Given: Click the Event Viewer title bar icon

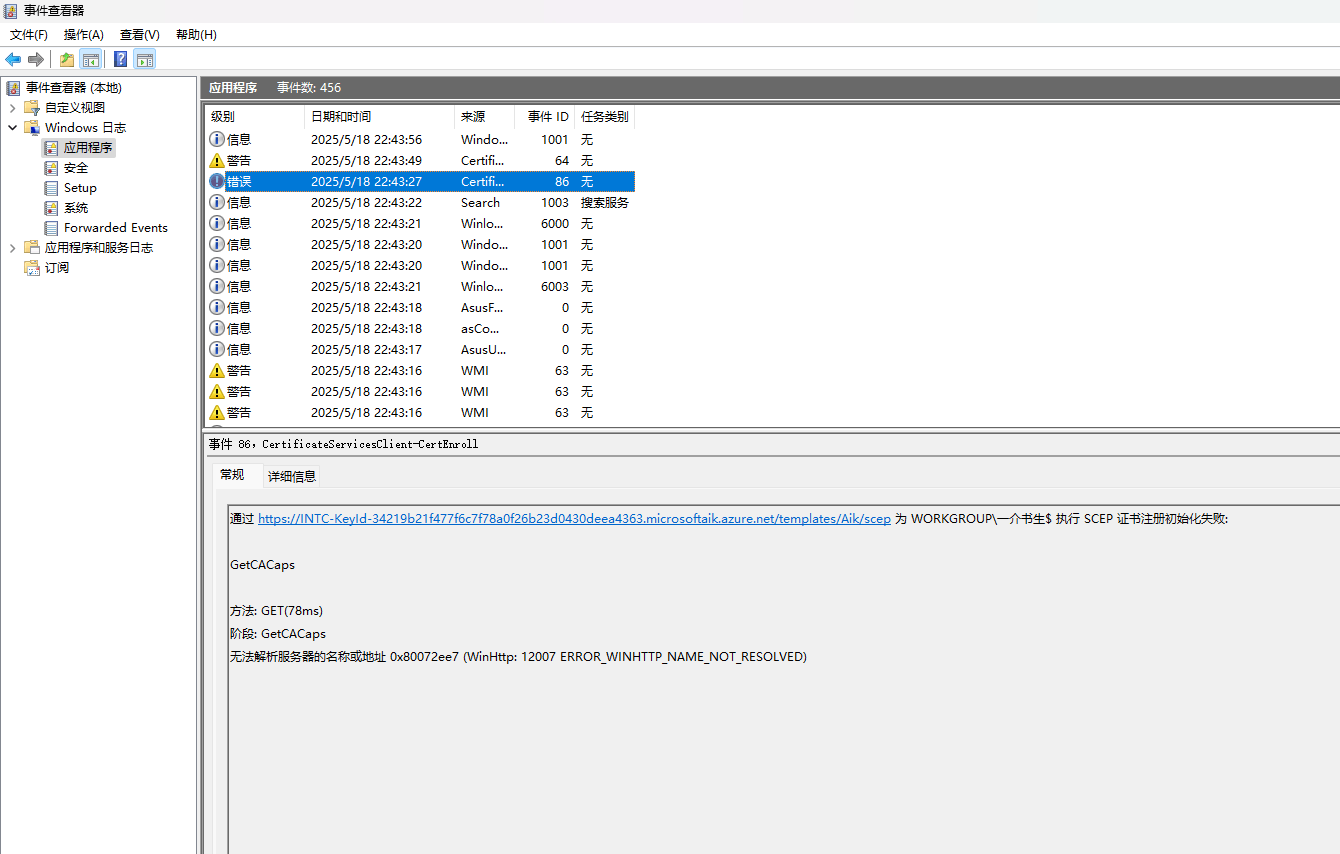Looking at the screenshot, I should pyautogui.click(x=12, y=11).
